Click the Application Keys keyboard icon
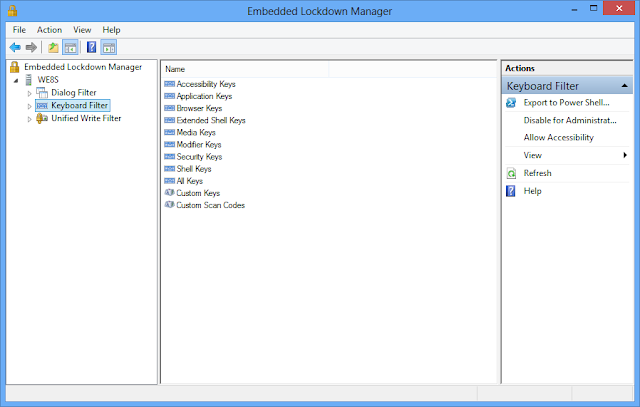This screenshot has height=407, width=640. [x=169, y=96]
